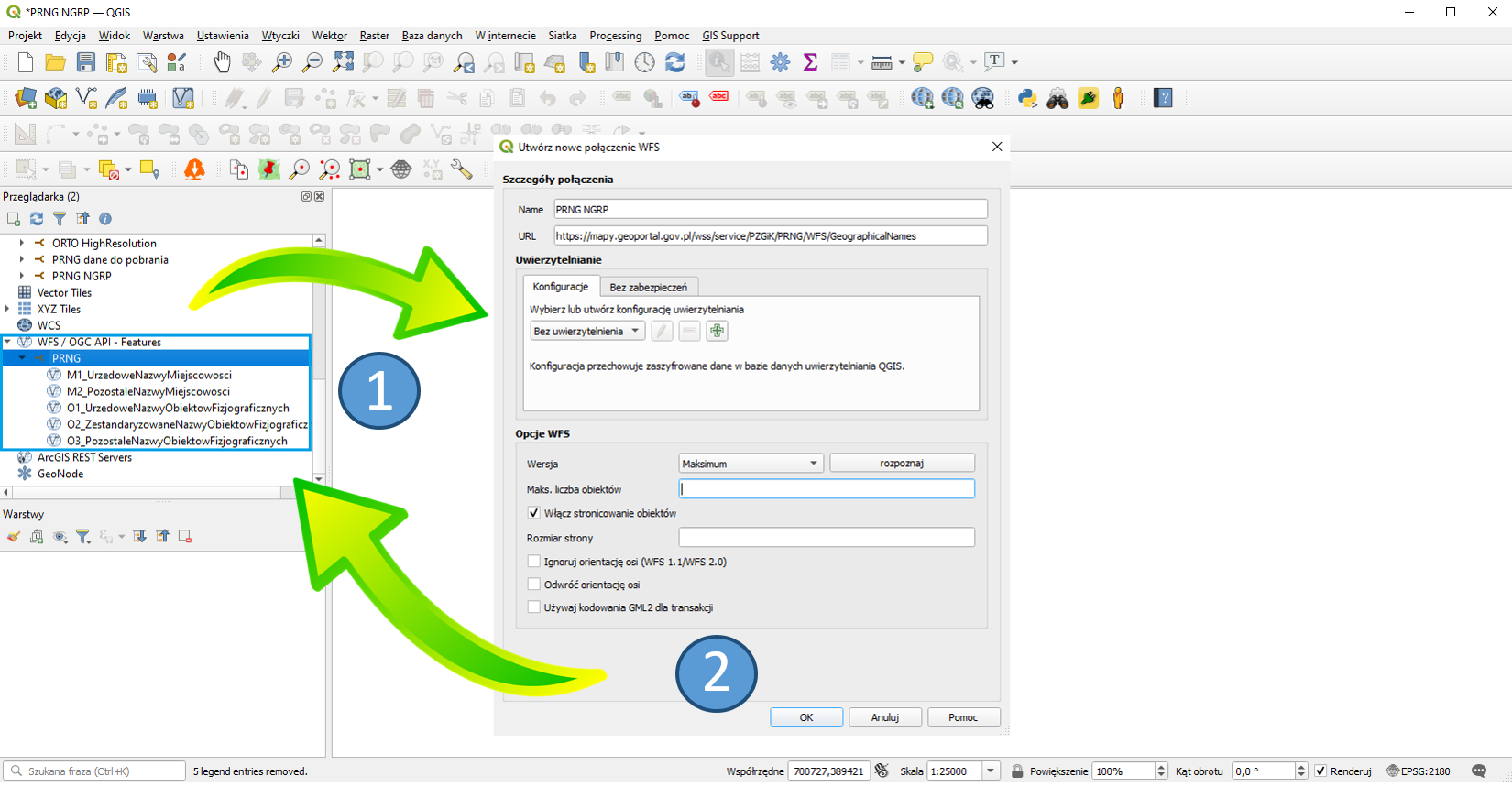The width and height of the screenshot is (1512, 787).
Task: Open the Python console
Action: point(1027,98)
